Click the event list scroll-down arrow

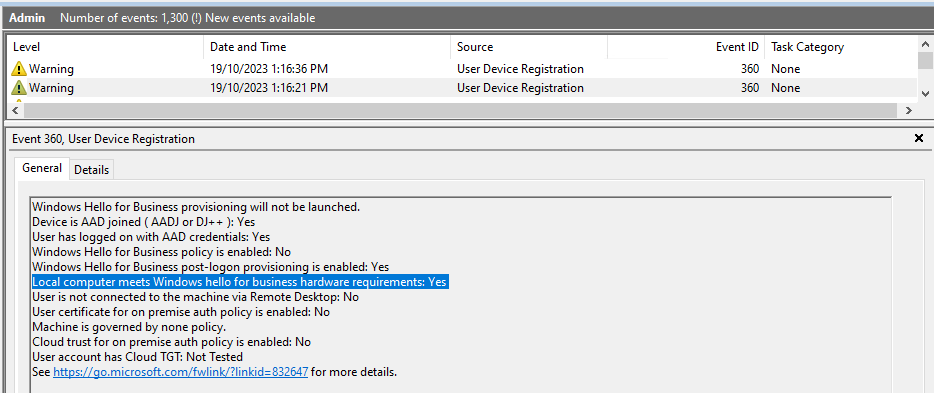pos(925,93)
